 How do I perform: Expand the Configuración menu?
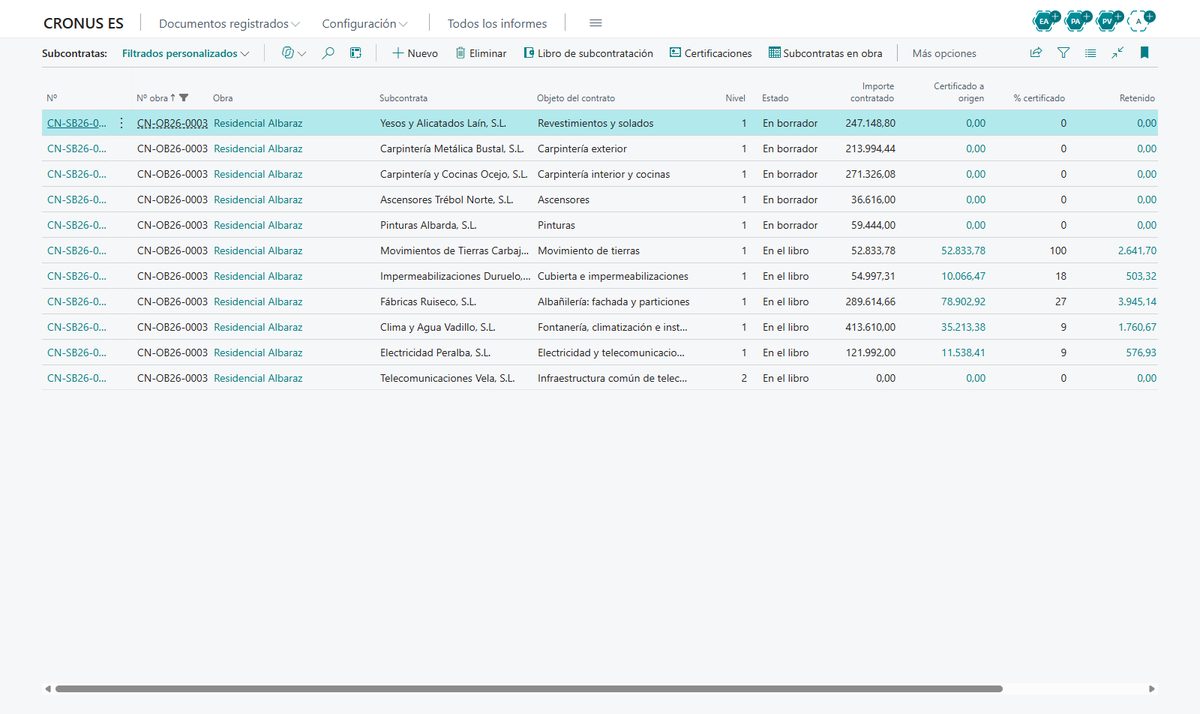tap(365, 23)
